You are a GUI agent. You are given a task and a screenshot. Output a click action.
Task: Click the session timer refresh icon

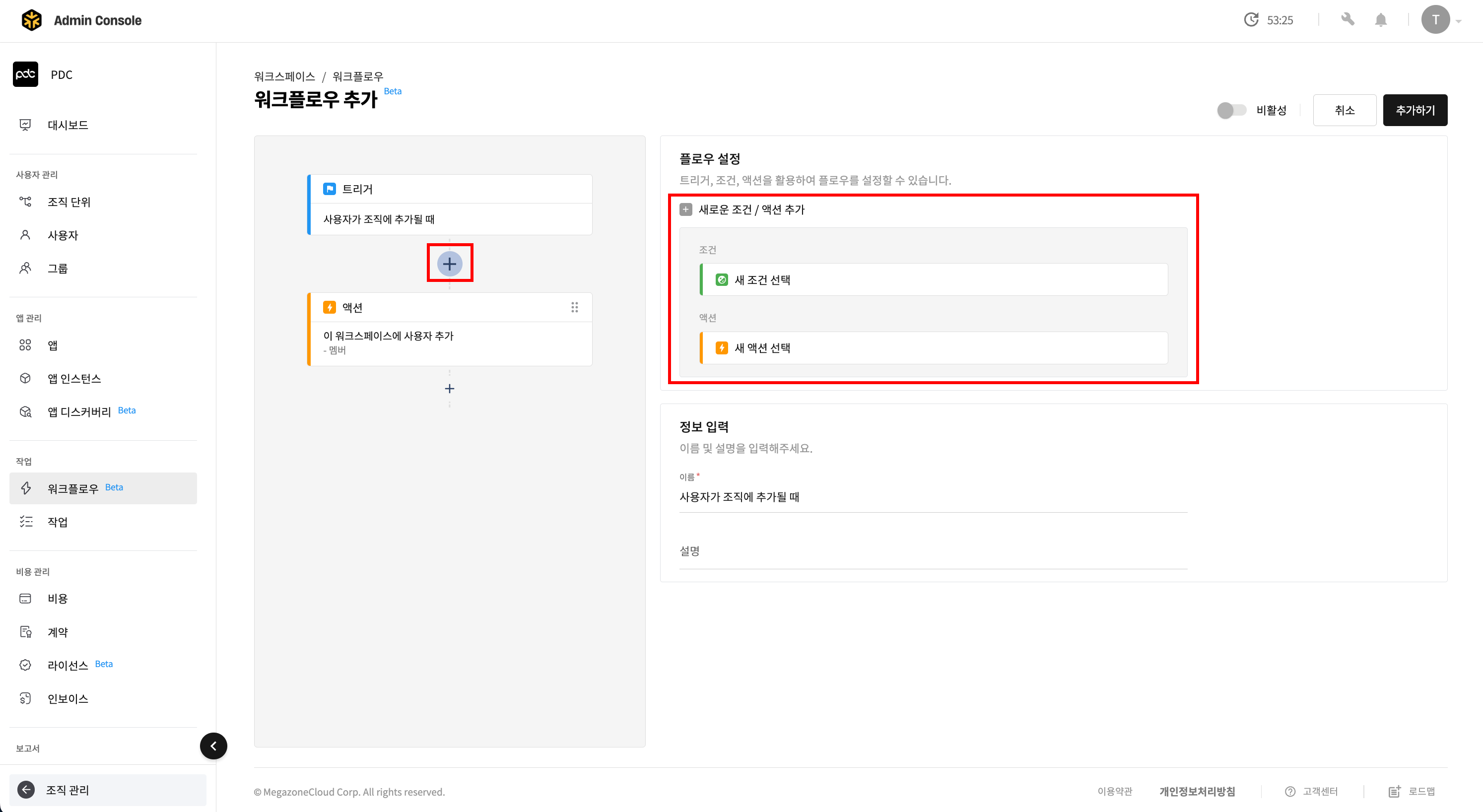(x=1250, y=20)
